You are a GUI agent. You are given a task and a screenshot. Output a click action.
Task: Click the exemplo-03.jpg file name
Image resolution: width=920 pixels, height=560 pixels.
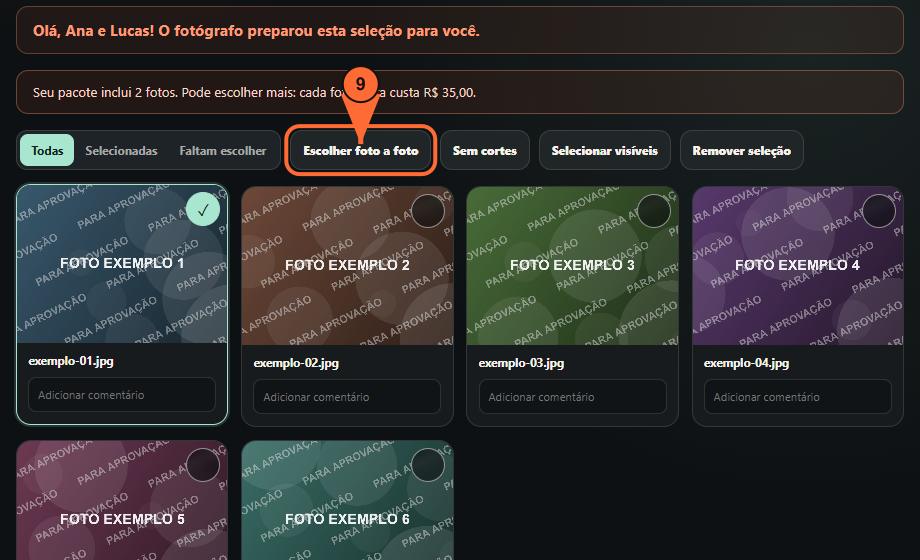[522, 363]
